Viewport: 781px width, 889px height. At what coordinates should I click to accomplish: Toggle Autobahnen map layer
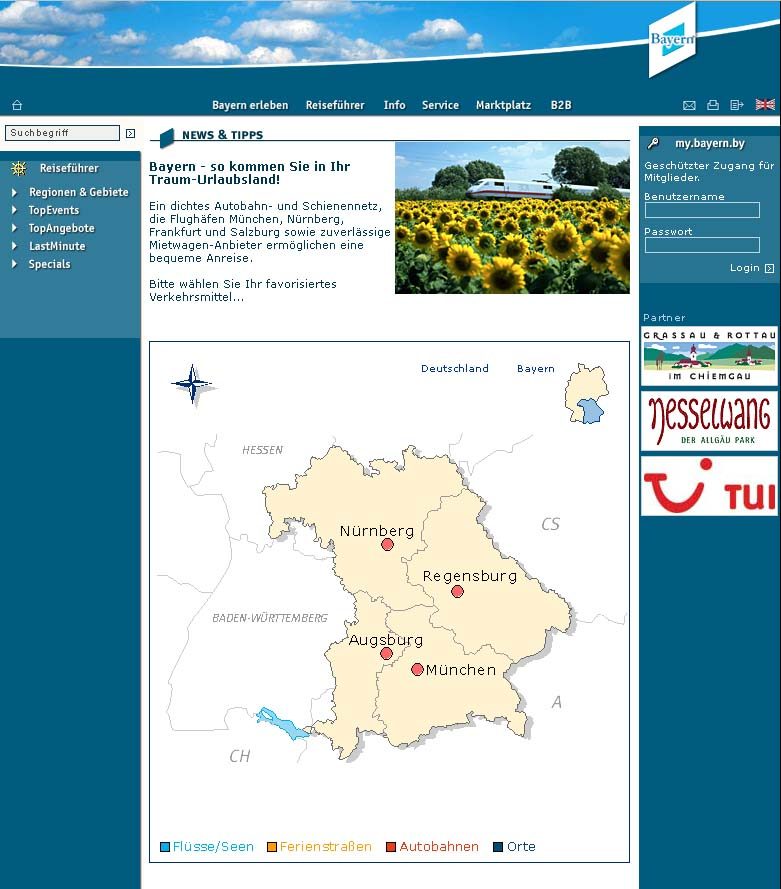(390, 847)
